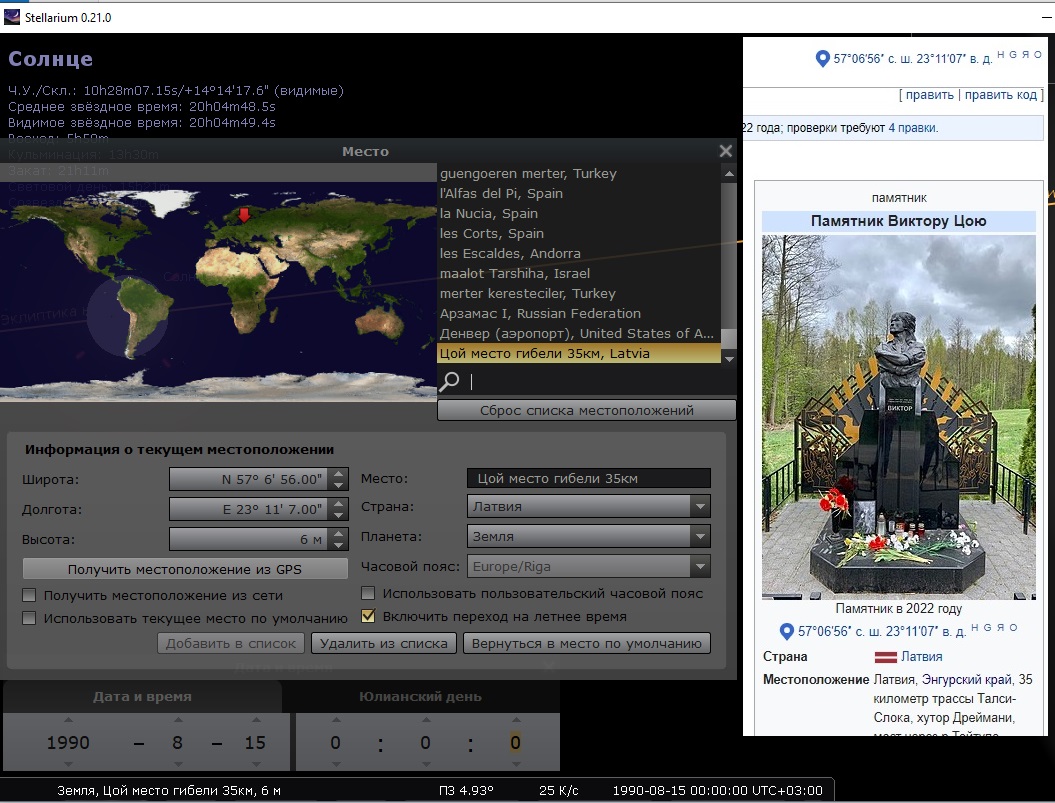Uncheck 'Включить переход на летнее время'
This screenshot has width=1055, height=803.
pyautogui.click(x=368, y=616)
